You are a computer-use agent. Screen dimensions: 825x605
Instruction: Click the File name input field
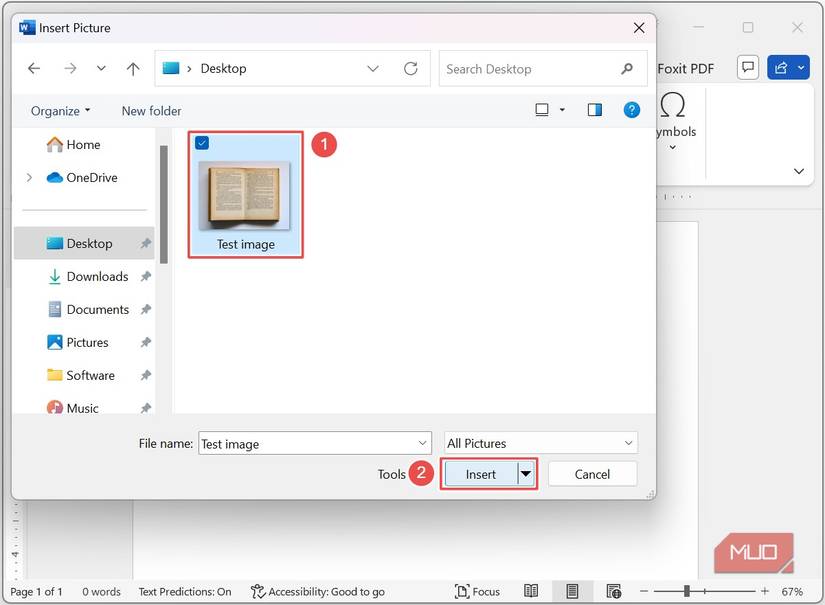click(x=315, y=443)
